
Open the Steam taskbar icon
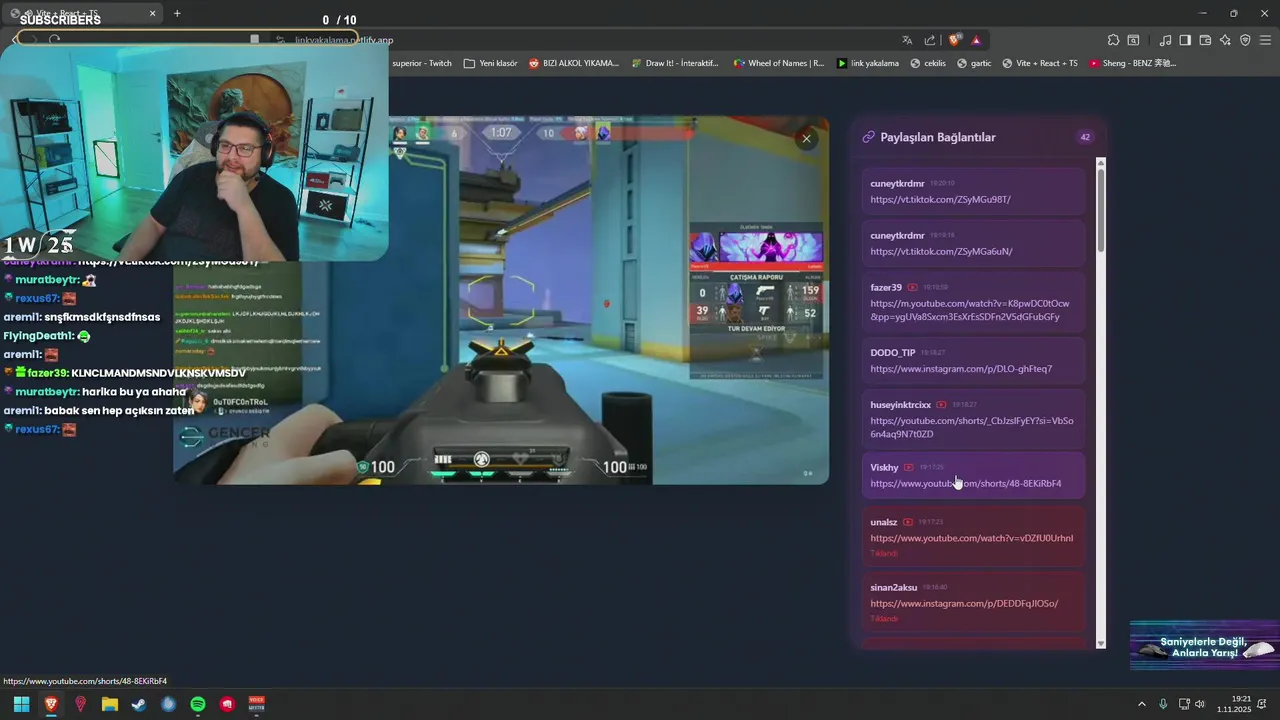click(x=139, y=704)
